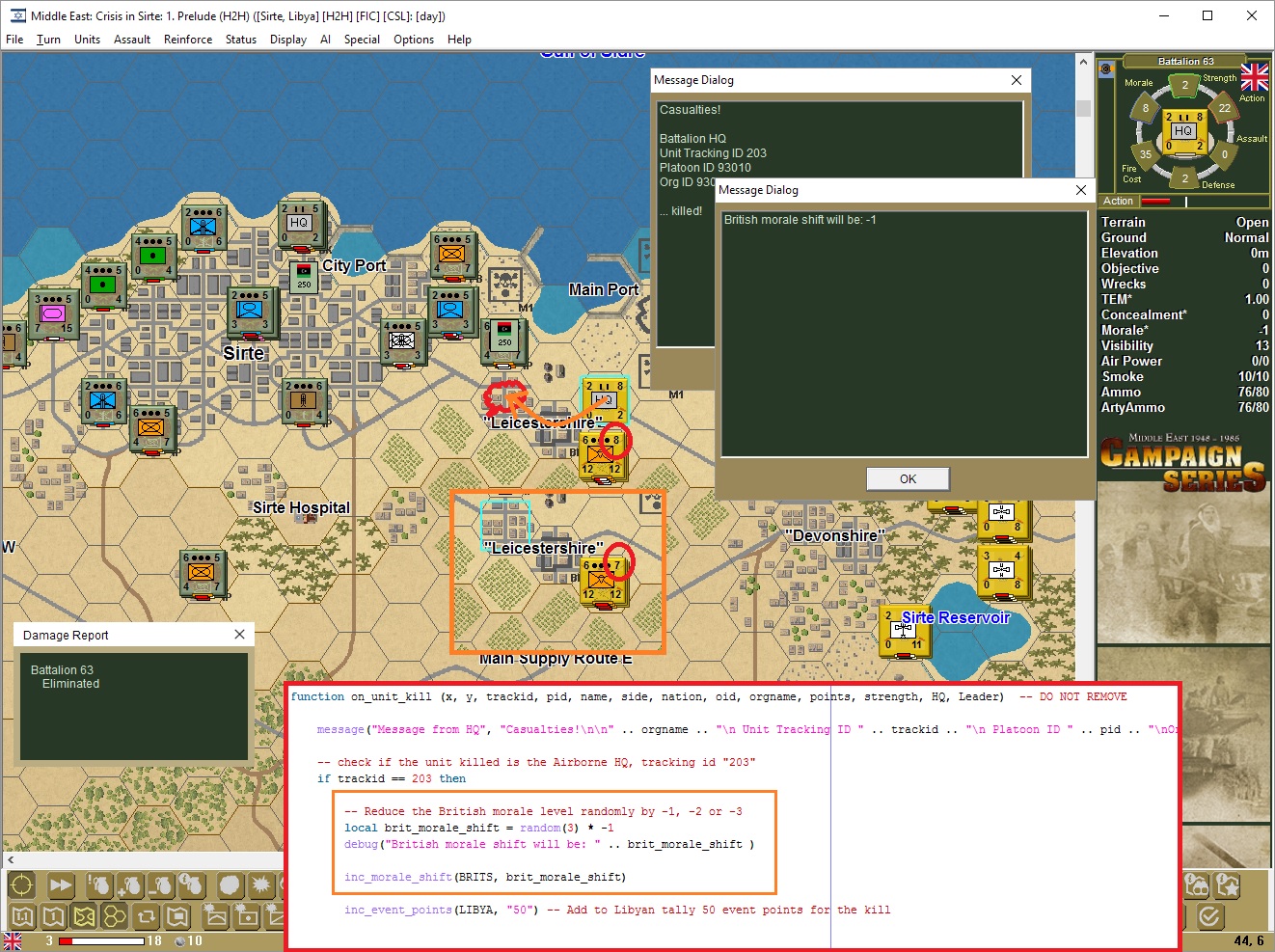Viewport: 1275px width, 952px height.
Task: Click the map with rectangle toolbar icon
Action: point(176,916)
